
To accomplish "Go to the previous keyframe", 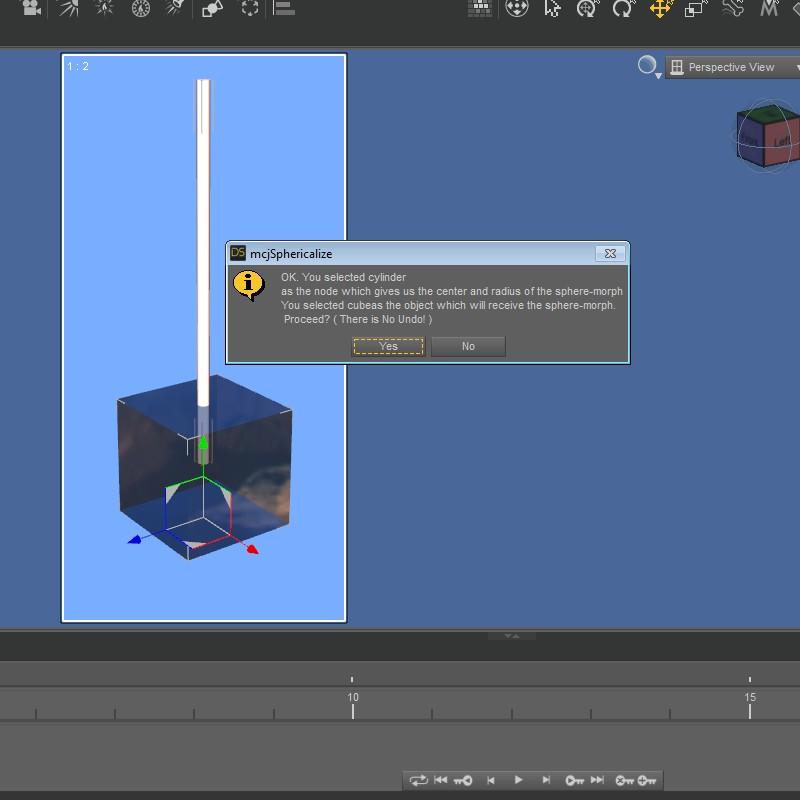I will click(463, 780).
